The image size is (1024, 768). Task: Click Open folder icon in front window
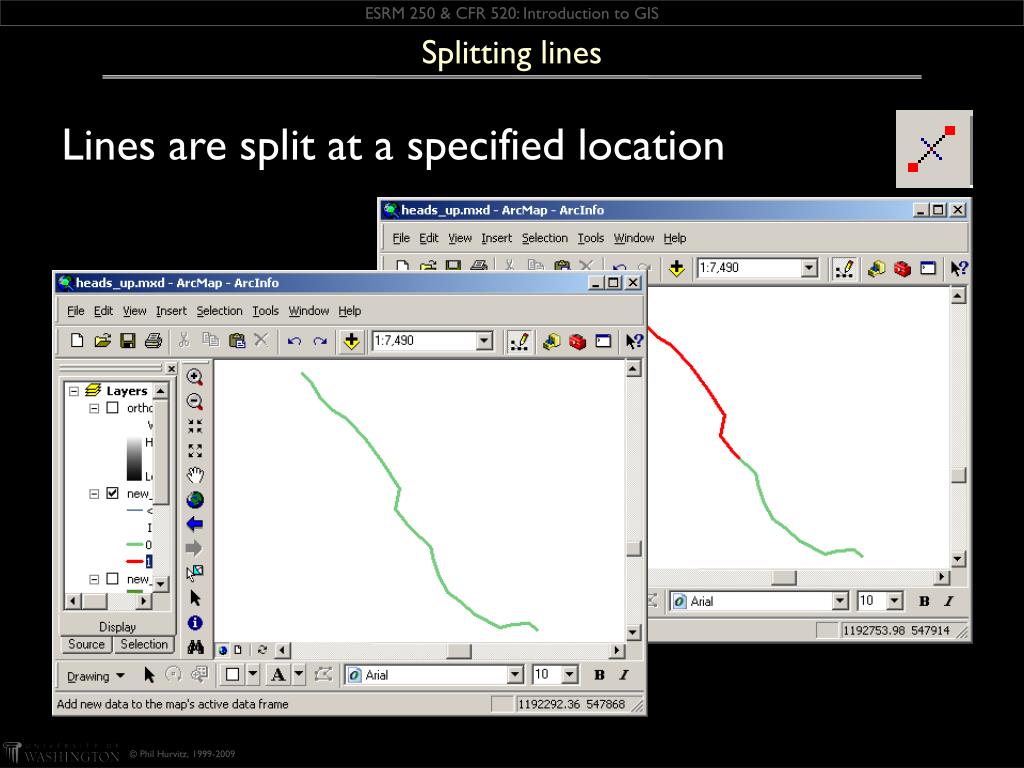pos(103,340)
